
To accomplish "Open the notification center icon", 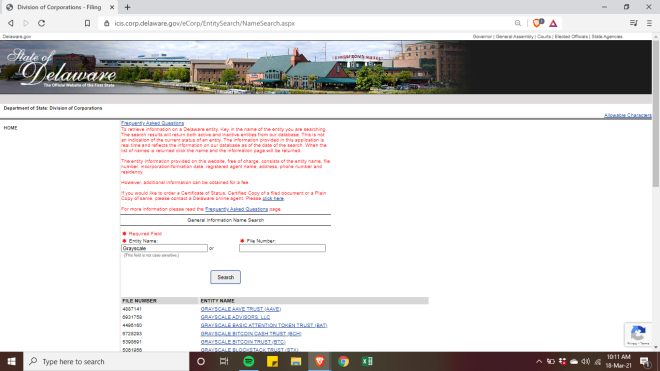I will 644,362.
